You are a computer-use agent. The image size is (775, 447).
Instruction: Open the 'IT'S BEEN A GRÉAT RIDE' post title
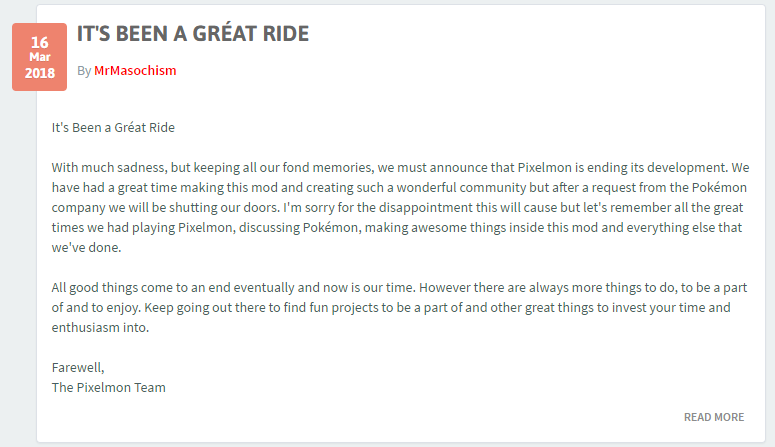click(193, 33)
